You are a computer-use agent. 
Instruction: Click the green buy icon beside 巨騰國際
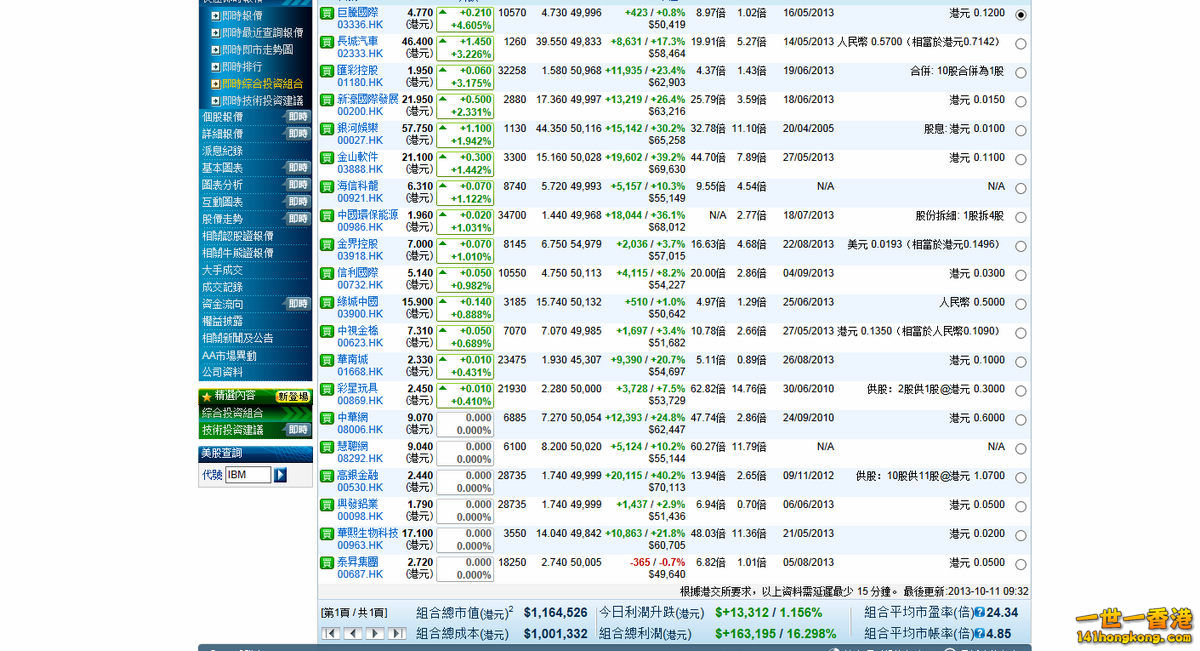(x=327, y=13)
